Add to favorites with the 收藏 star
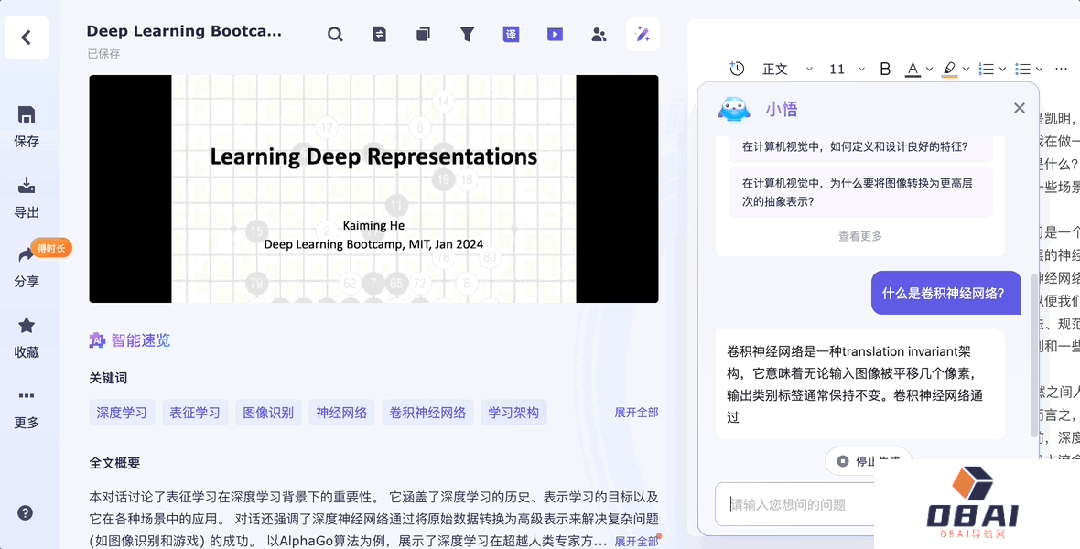1080x549 pixels. pyautogui.click(x=27, y=326)
